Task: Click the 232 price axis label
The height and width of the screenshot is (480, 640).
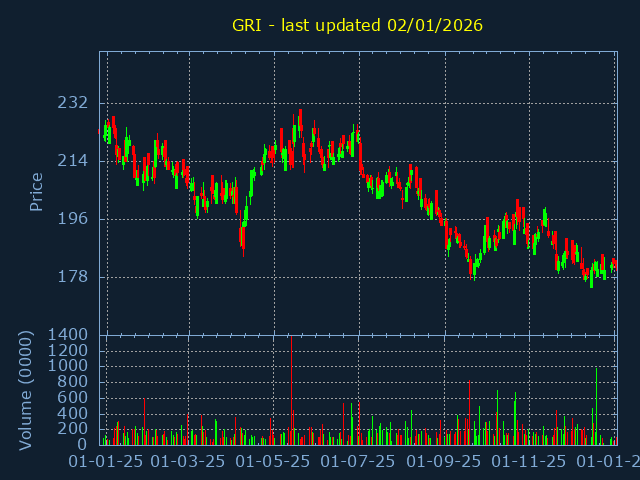Action: coord(72,103)
